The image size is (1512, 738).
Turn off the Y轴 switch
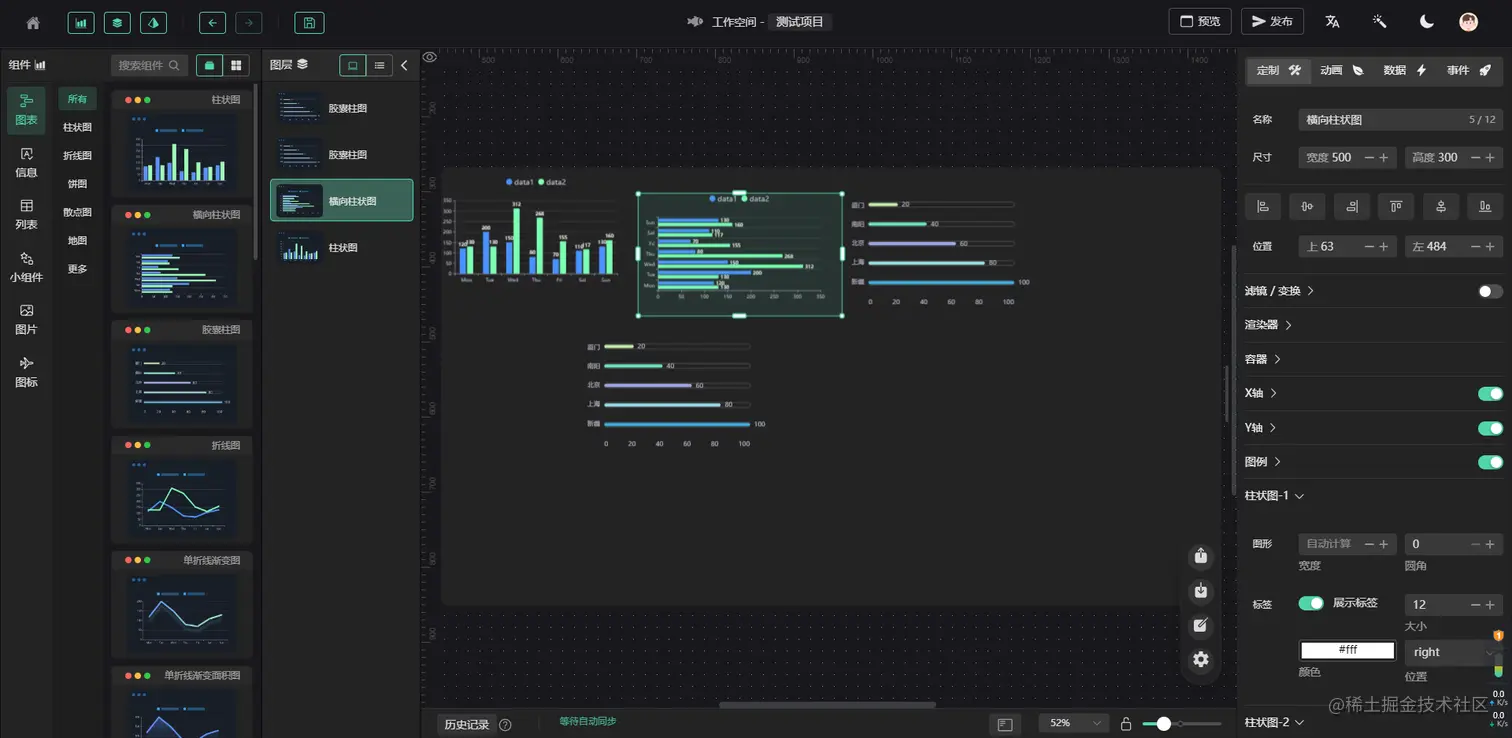click(1490, 428)
